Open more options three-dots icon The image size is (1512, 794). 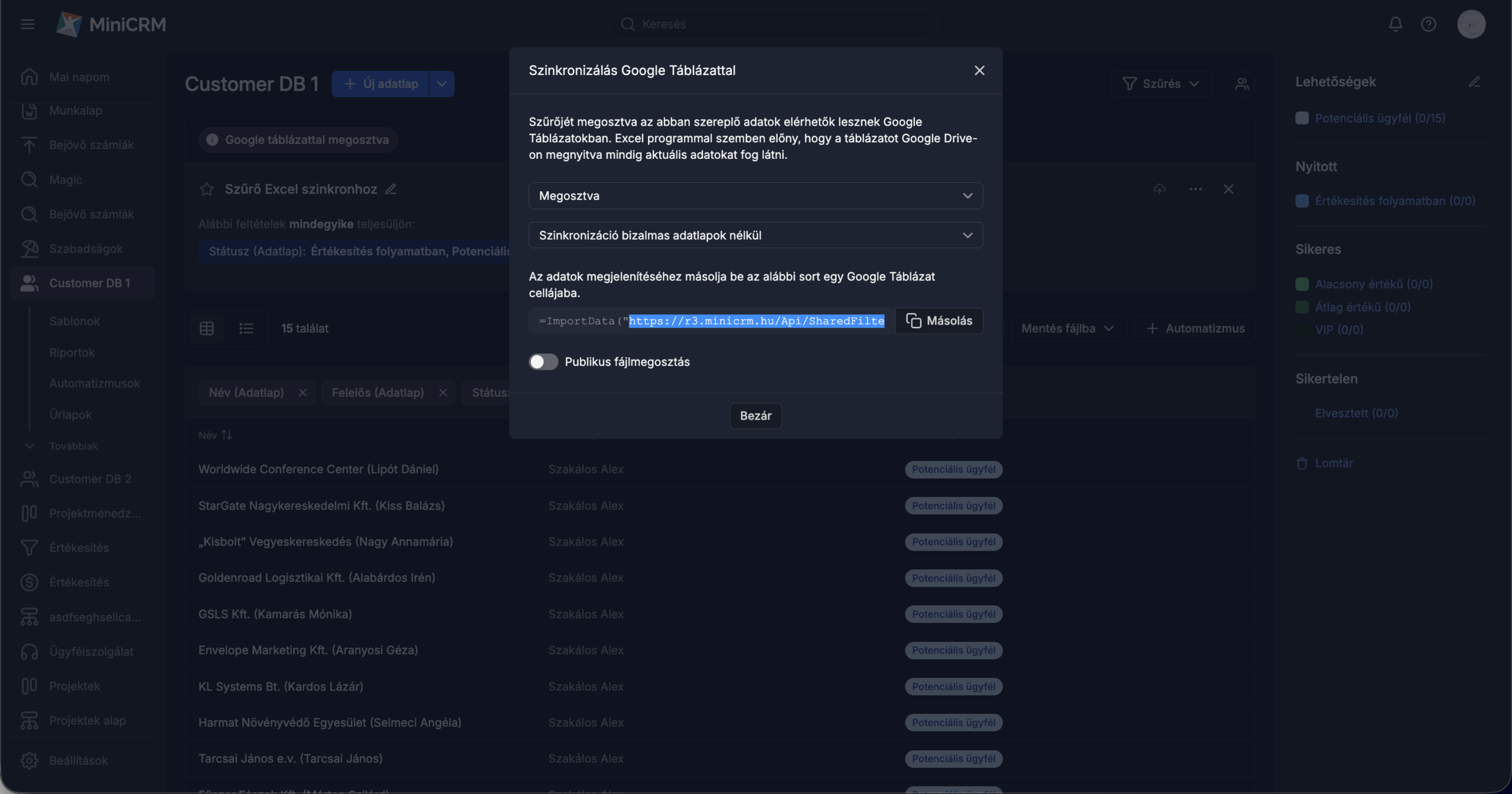pos(1195,189)
